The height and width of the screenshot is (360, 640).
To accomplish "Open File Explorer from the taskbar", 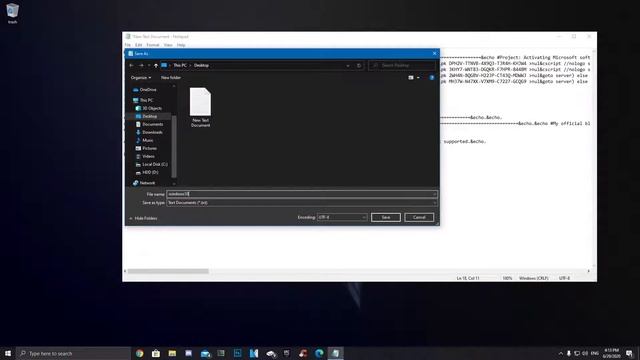I will coord(172,353).
